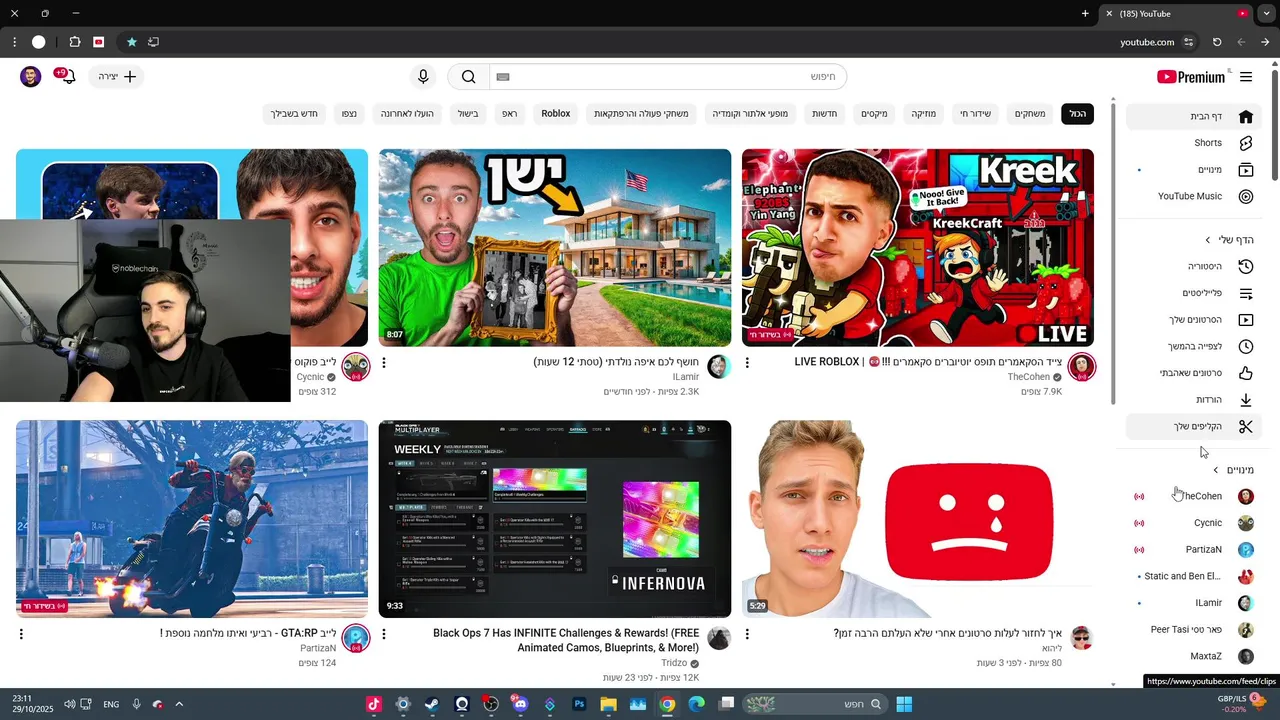Open Chrome three-dot menu
Screen dimensions: 1280x720
[14, 42]
